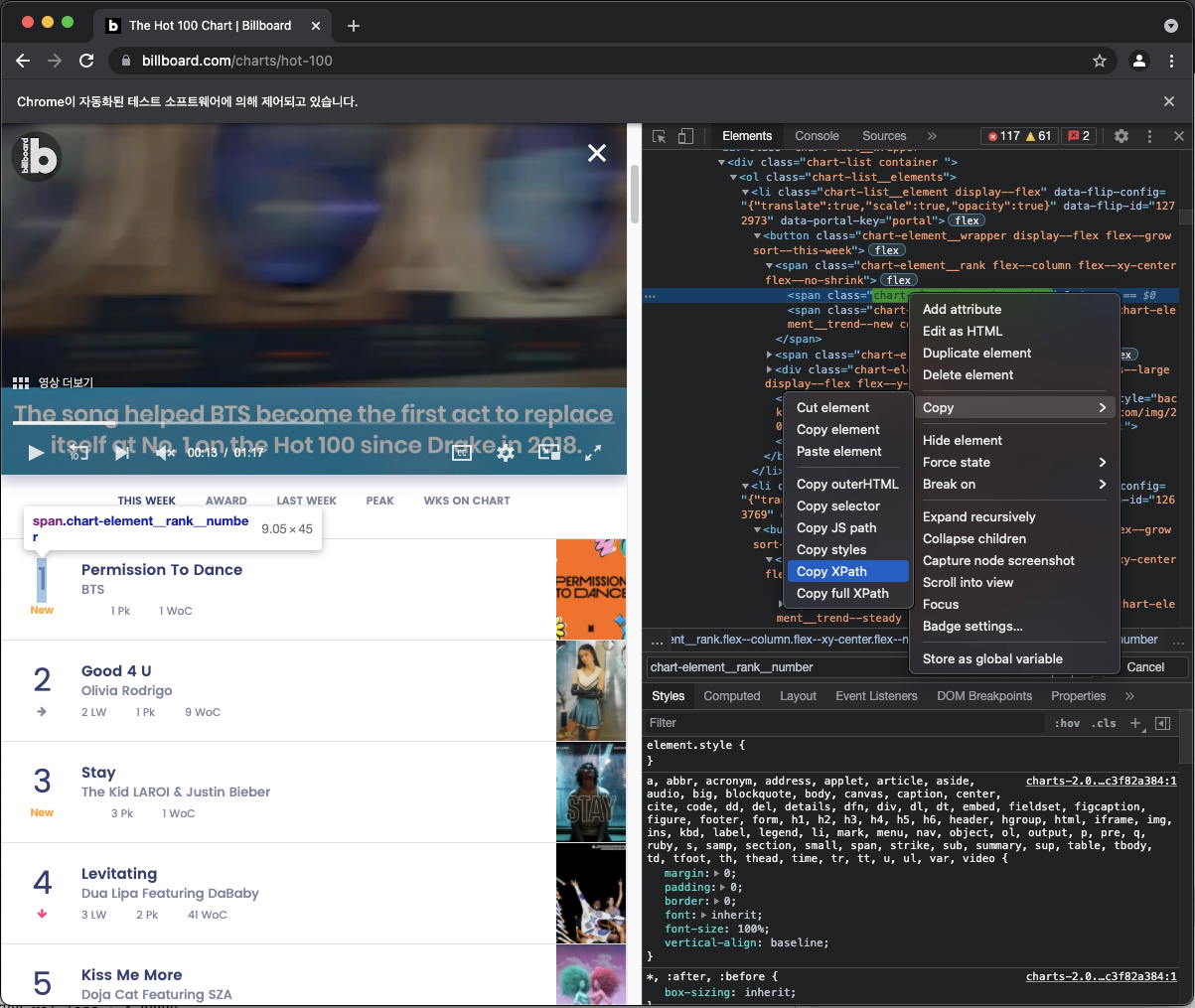This screenshot has width=1195, height=1008.
Task: Switch to the Sources tab
Action: 884,136
